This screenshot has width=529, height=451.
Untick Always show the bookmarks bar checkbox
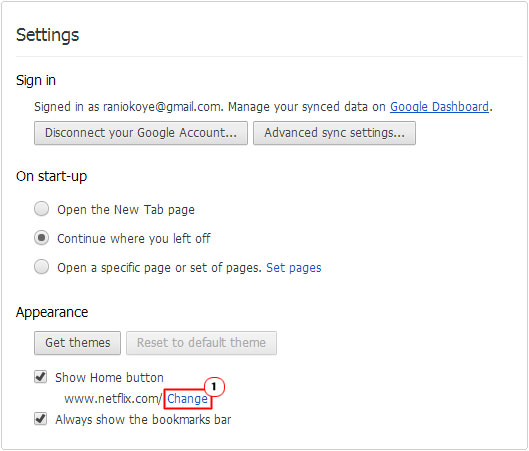click(x=41, y=419)
